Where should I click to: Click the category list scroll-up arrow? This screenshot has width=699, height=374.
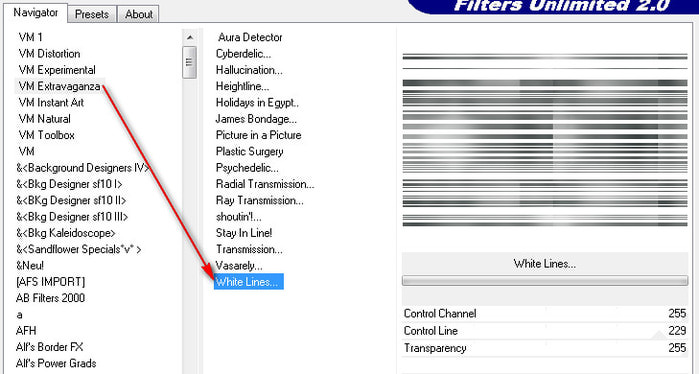click(x=190, y=37)
